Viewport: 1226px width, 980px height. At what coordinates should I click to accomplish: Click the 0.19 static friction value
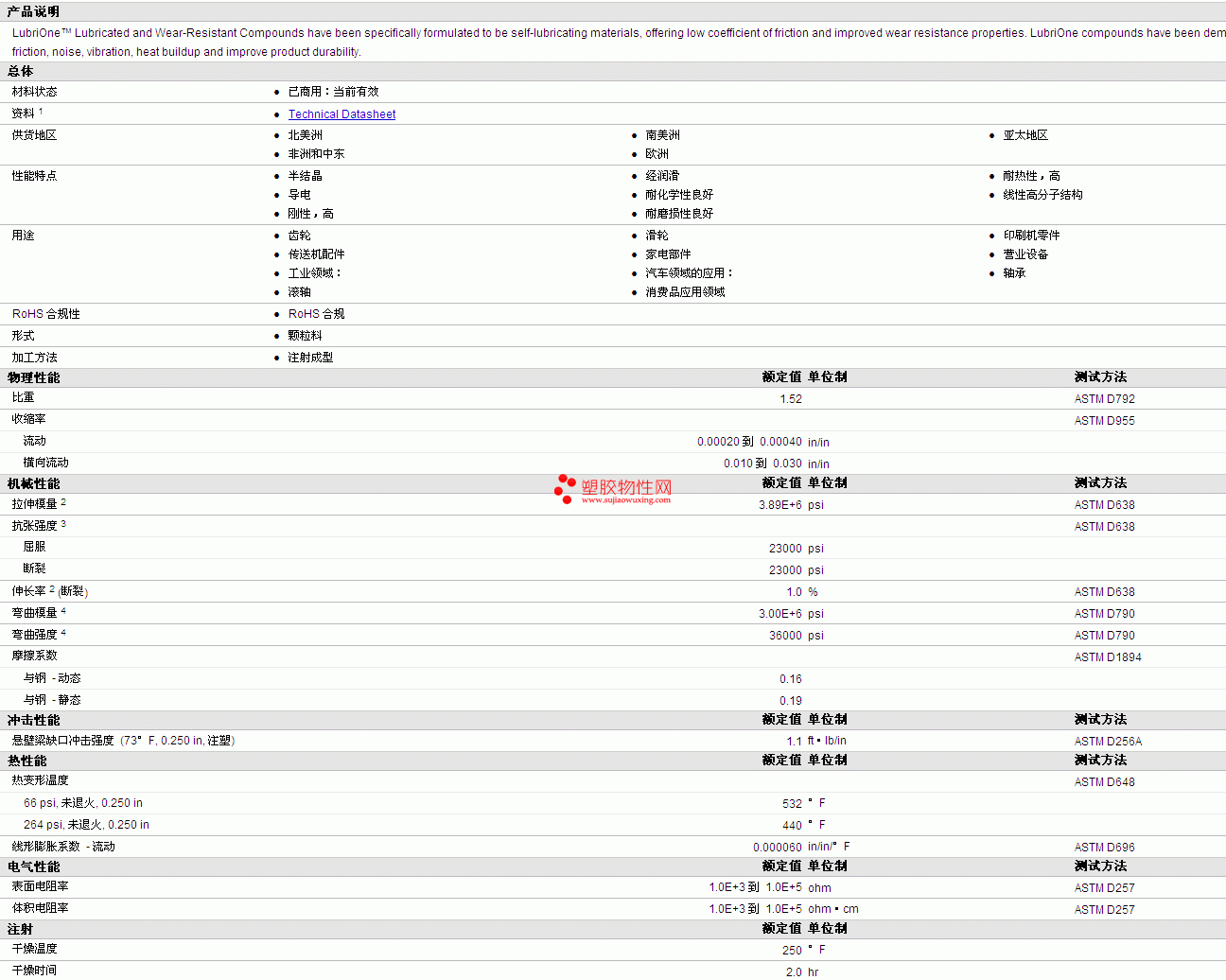point(791,701)
